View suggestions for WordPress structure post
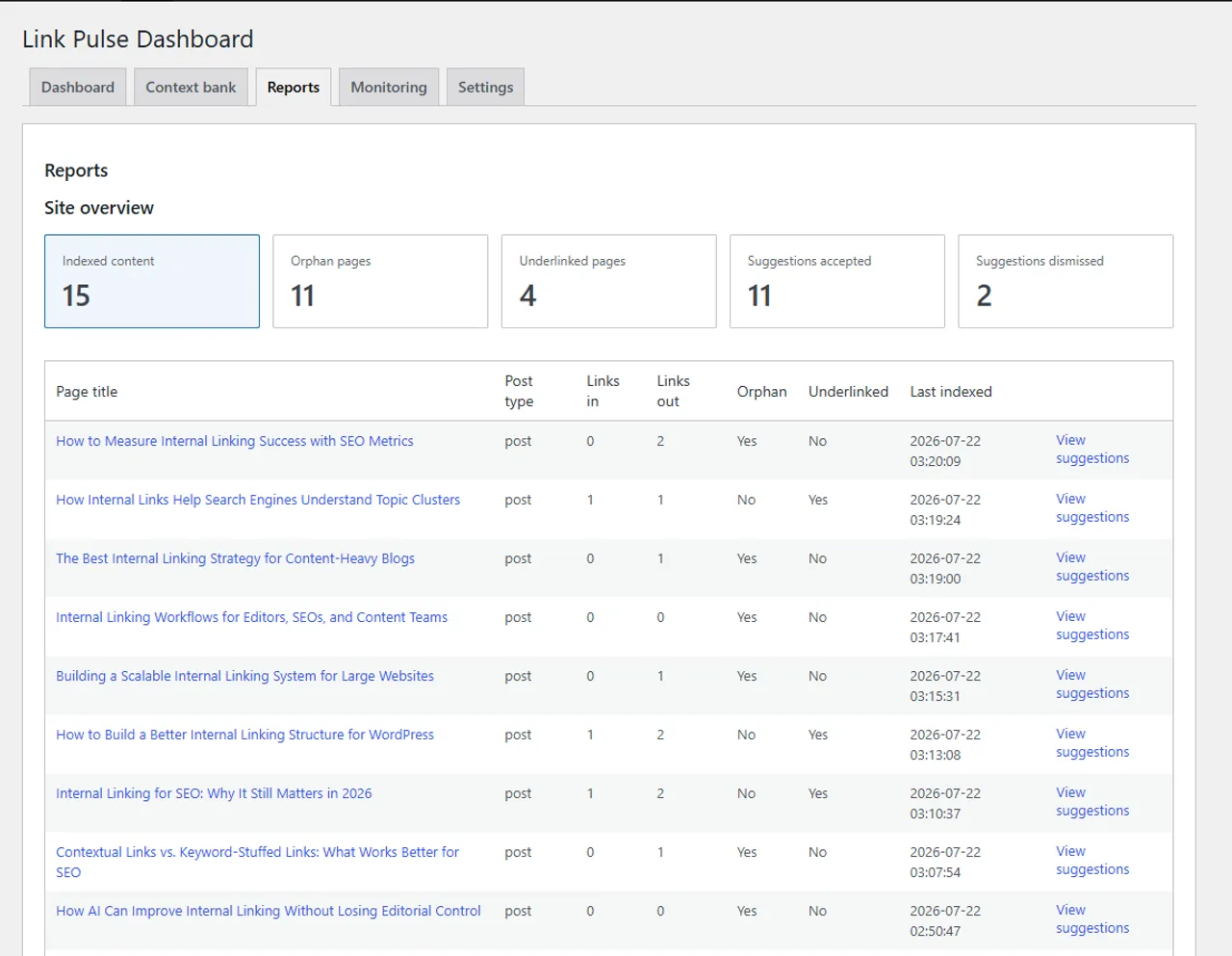 pyautogui.click(x=1092, y=743)
